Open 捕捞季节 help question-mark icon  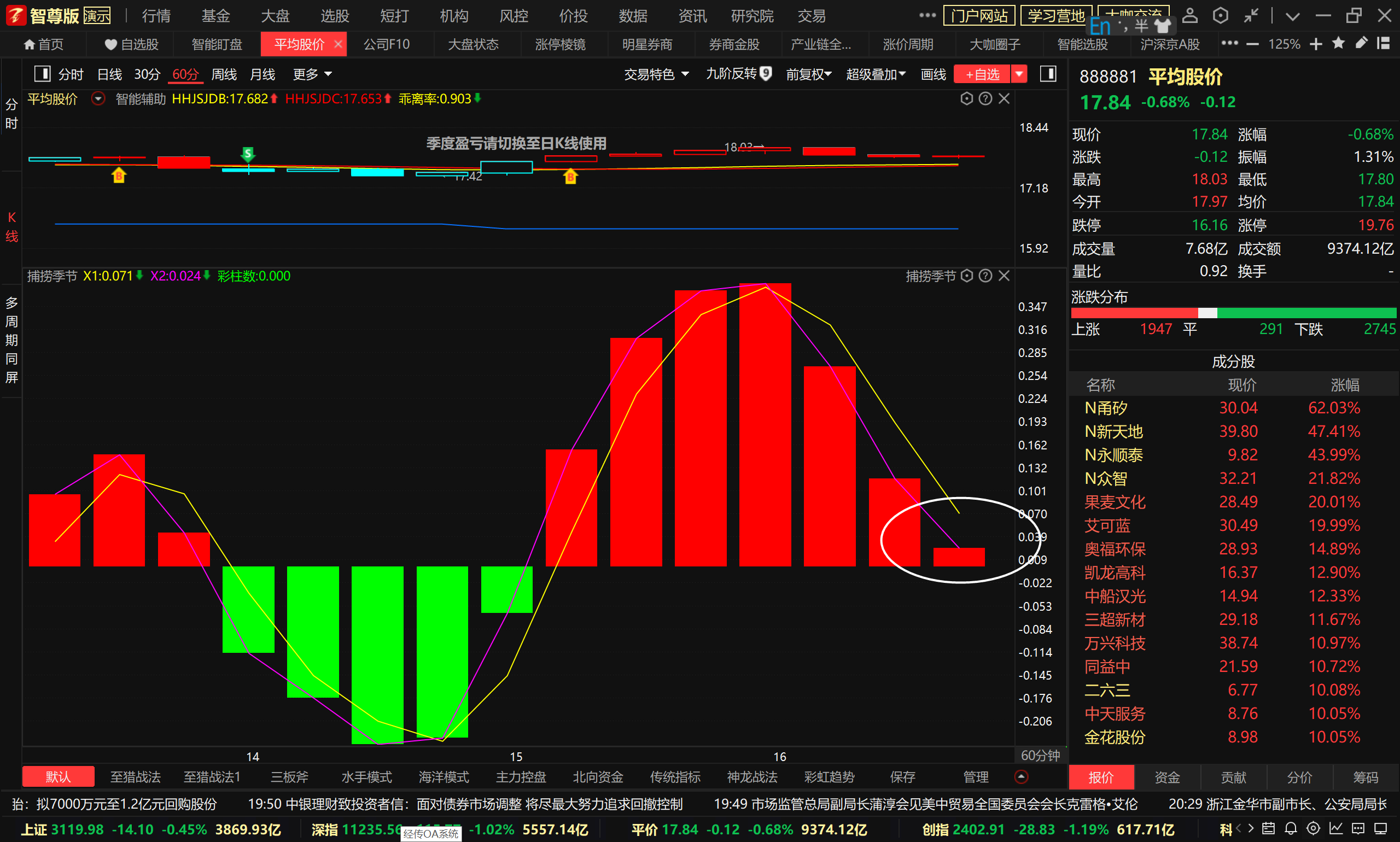click(x=985, y=276)
